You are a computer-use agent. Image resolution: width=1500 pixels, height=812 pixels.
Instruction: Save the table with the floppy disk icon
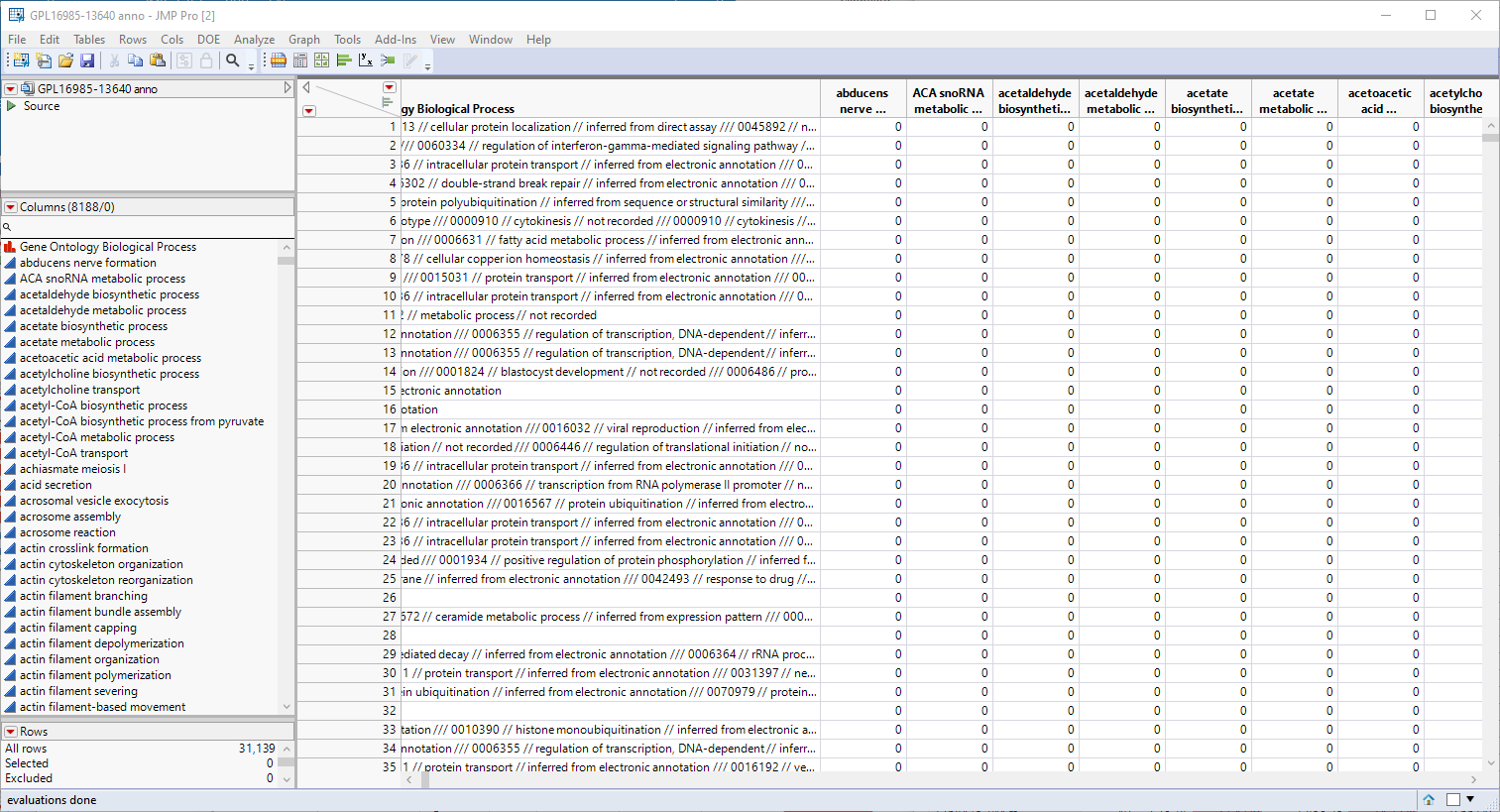[x=87, y=60]
